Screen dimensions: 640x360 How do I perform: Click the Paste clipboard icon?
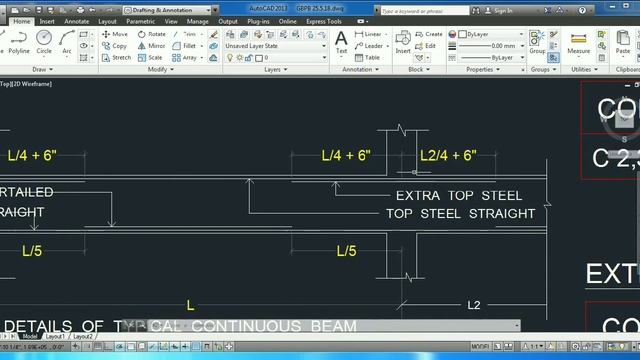click(x=622, y=42)
